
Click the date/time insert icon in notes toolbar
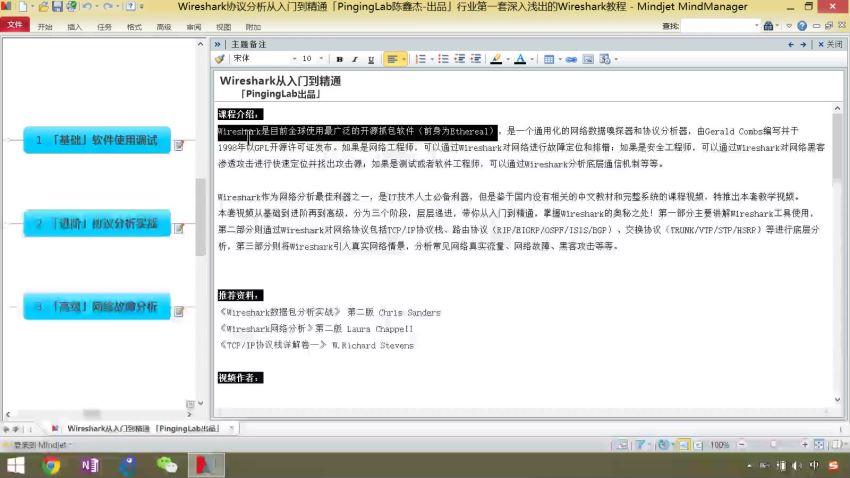(x=605, y=59)
